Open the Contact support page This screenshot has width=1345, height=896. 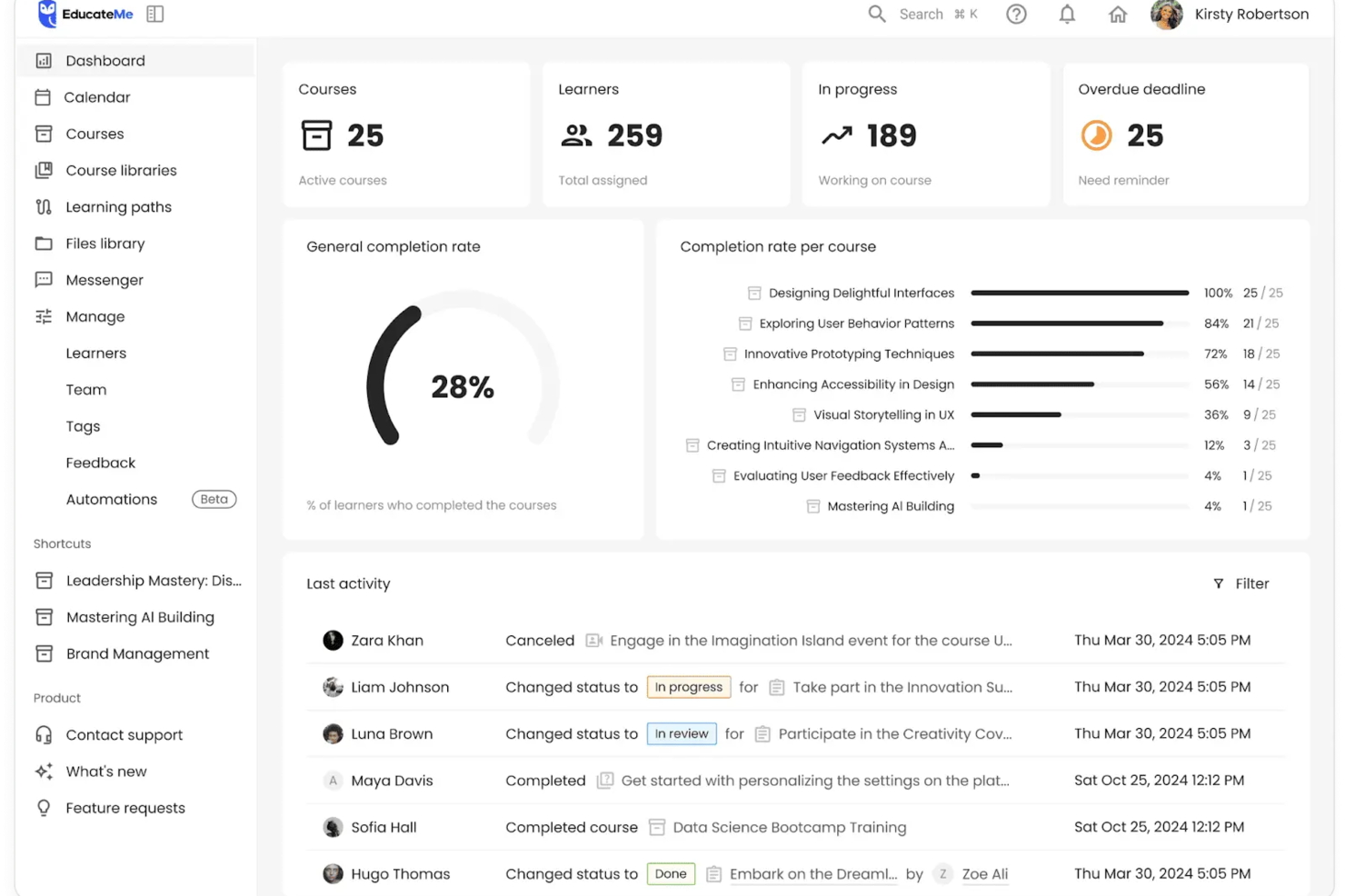coord(124,734)
